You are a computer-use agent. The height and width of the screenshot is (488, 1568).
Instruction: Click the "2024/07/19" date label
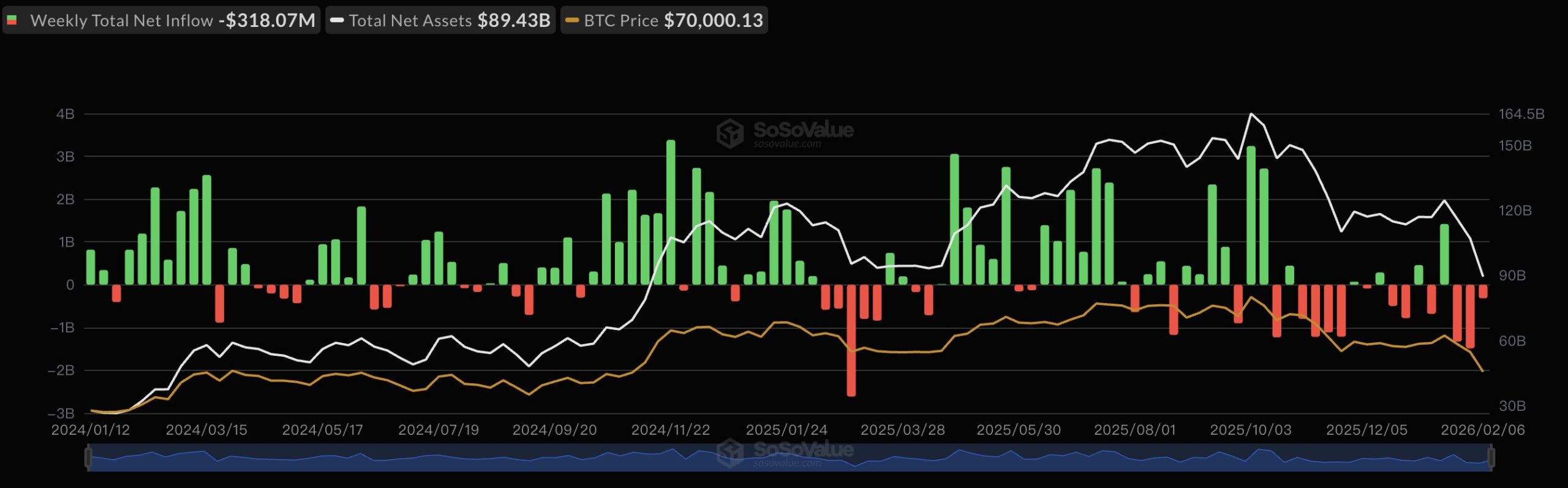[439, 430]
